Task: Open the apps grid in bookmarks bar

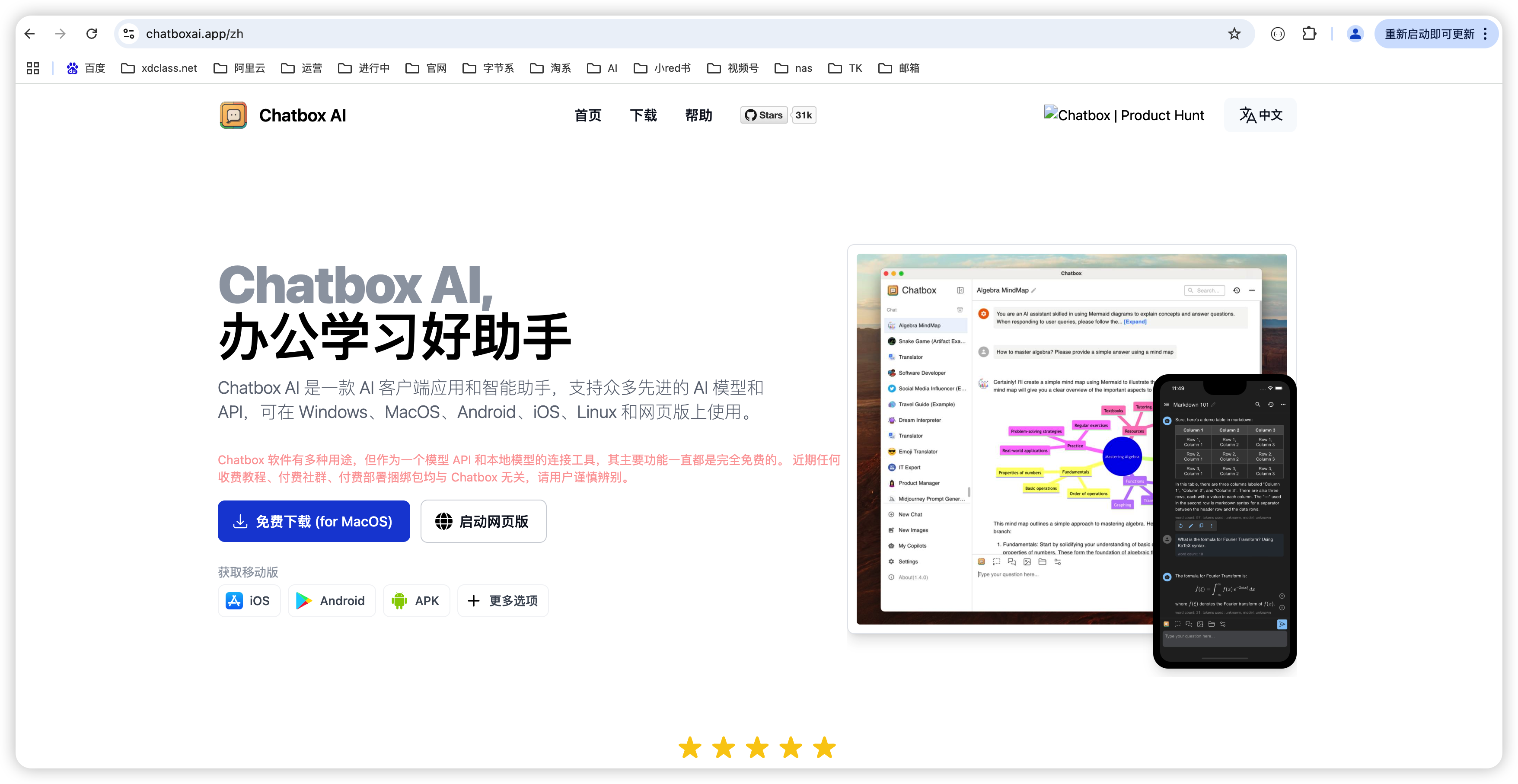Action: pyautogui.click(x=33, y=68)
